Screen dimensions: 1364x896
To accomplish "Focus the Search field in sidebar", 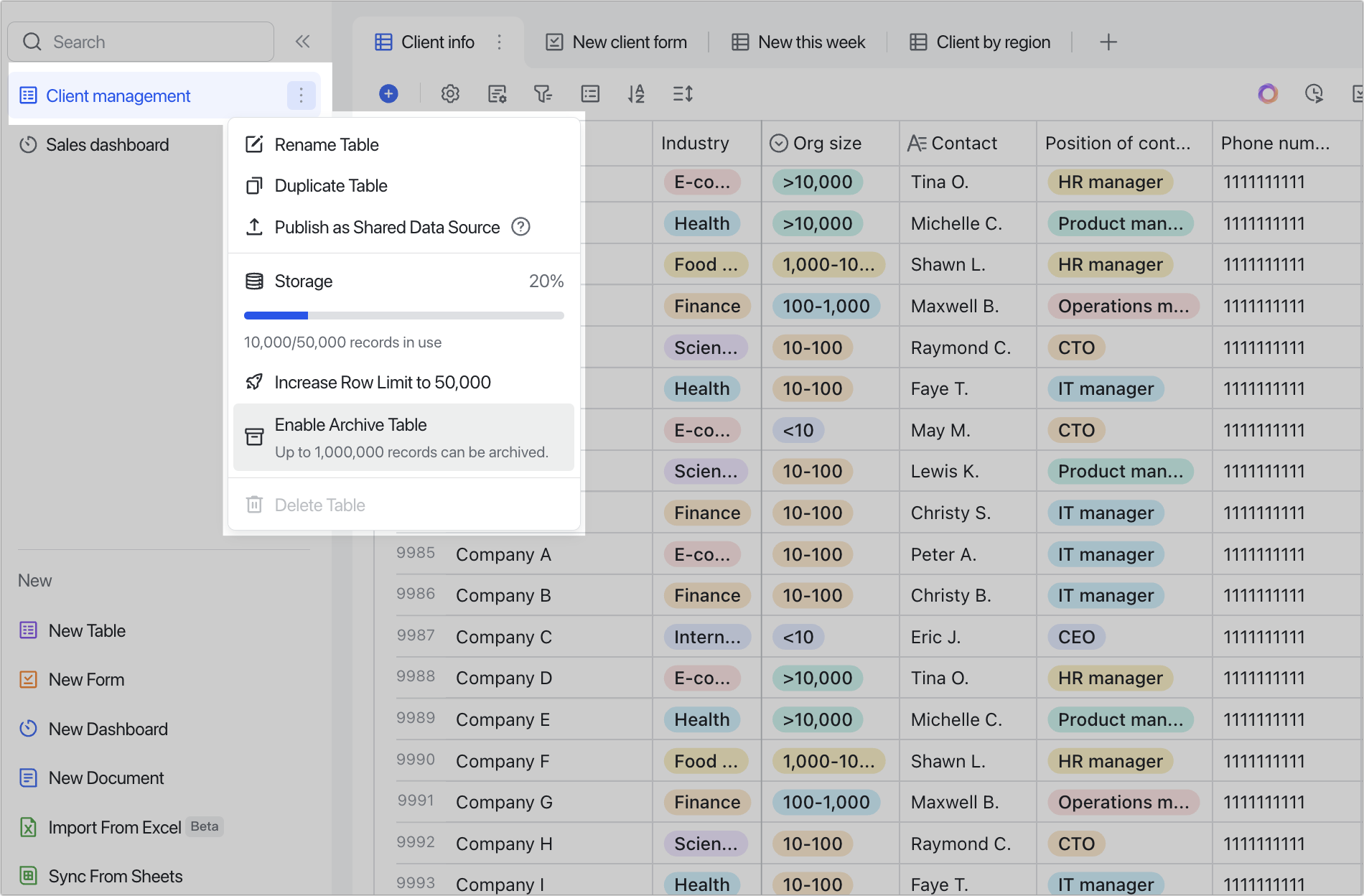I will pyautogui.click(x=141, y=42).
